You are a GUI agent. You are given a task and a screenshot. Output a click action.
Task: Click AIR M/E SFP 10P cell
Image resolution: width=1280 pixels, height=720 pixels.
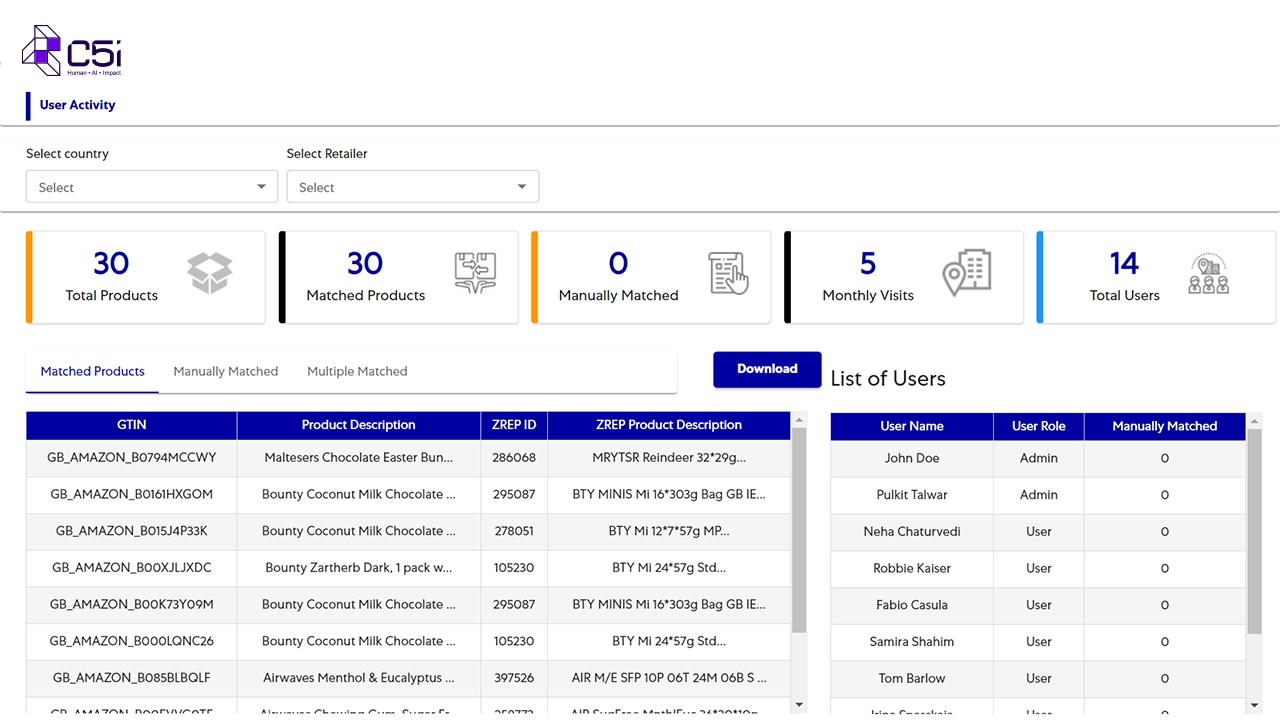pos(669,678)
